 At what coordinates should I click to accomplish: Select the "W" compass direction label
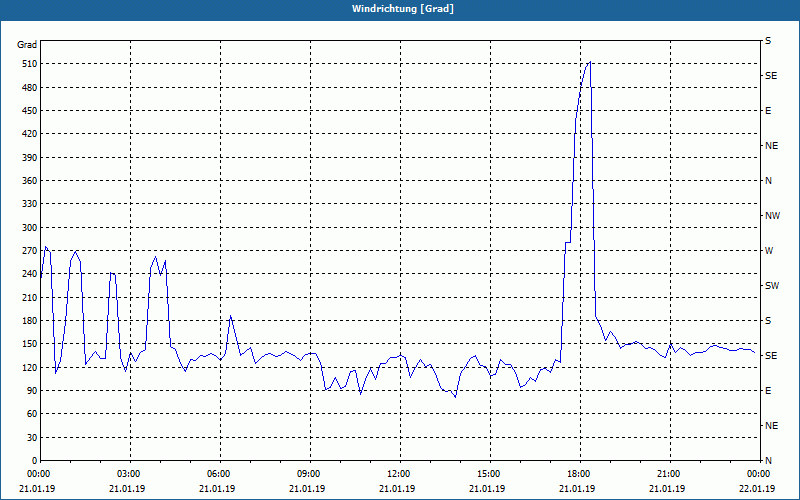769,251
